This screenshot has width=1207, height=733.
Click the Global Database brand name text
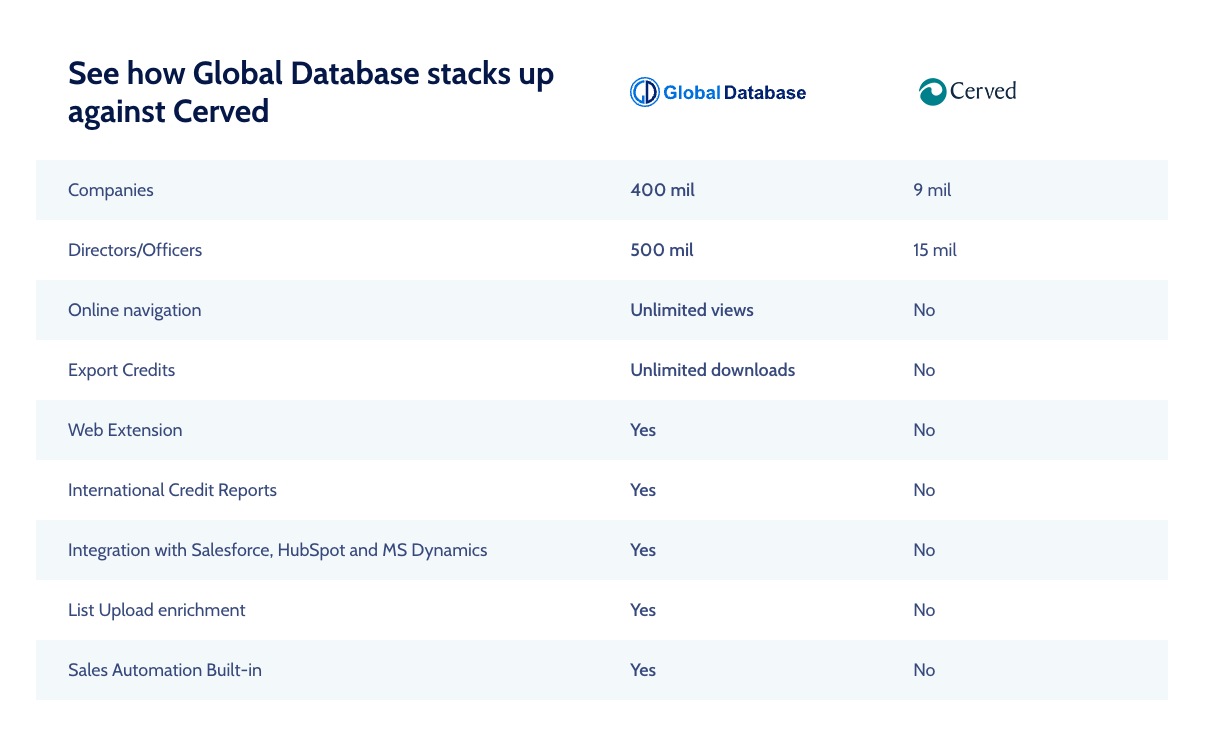click(x=734, y=93)
